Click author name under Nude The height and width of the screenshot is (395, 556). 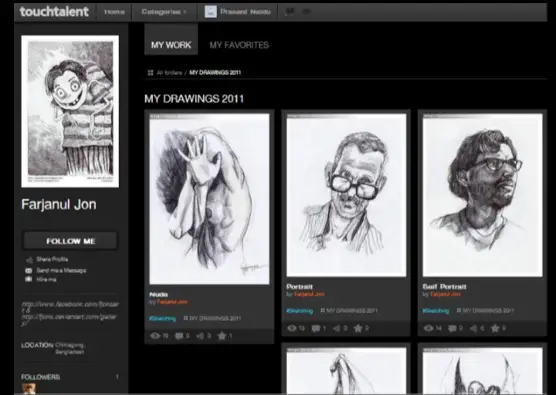(x=172, y=302)
